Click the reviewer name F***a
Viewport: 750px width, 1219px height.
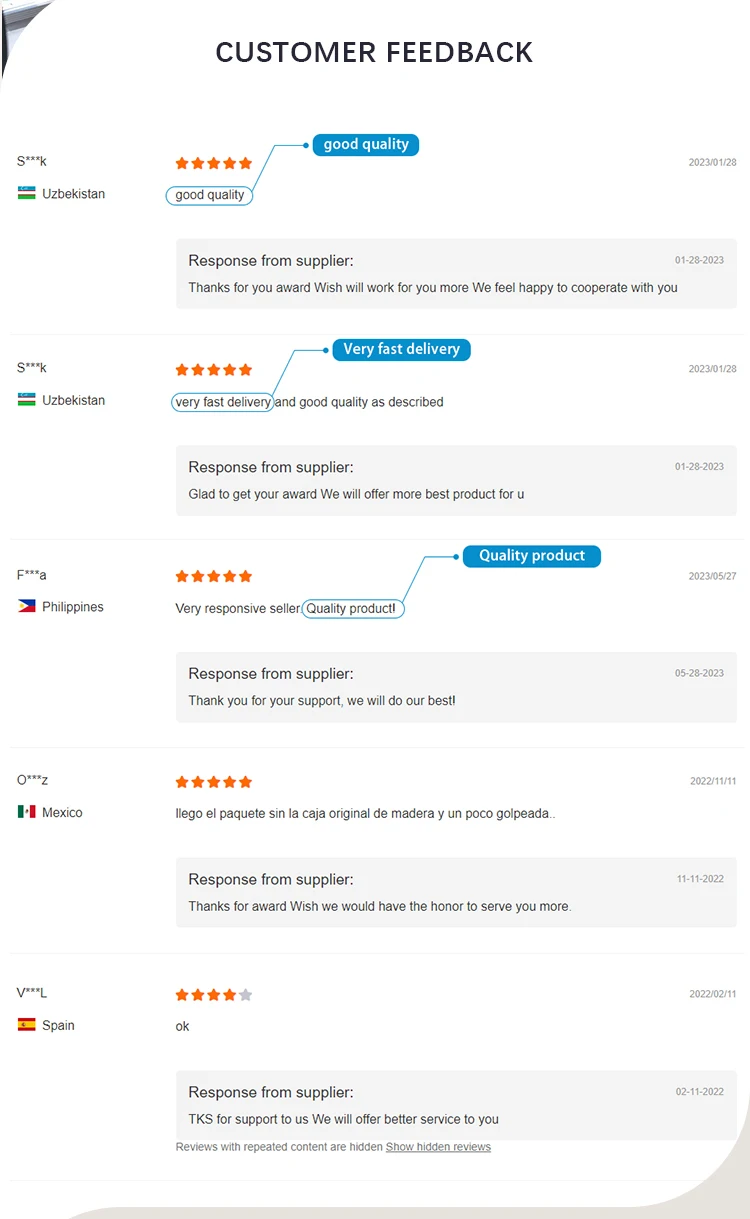click(x=32, y=575)
